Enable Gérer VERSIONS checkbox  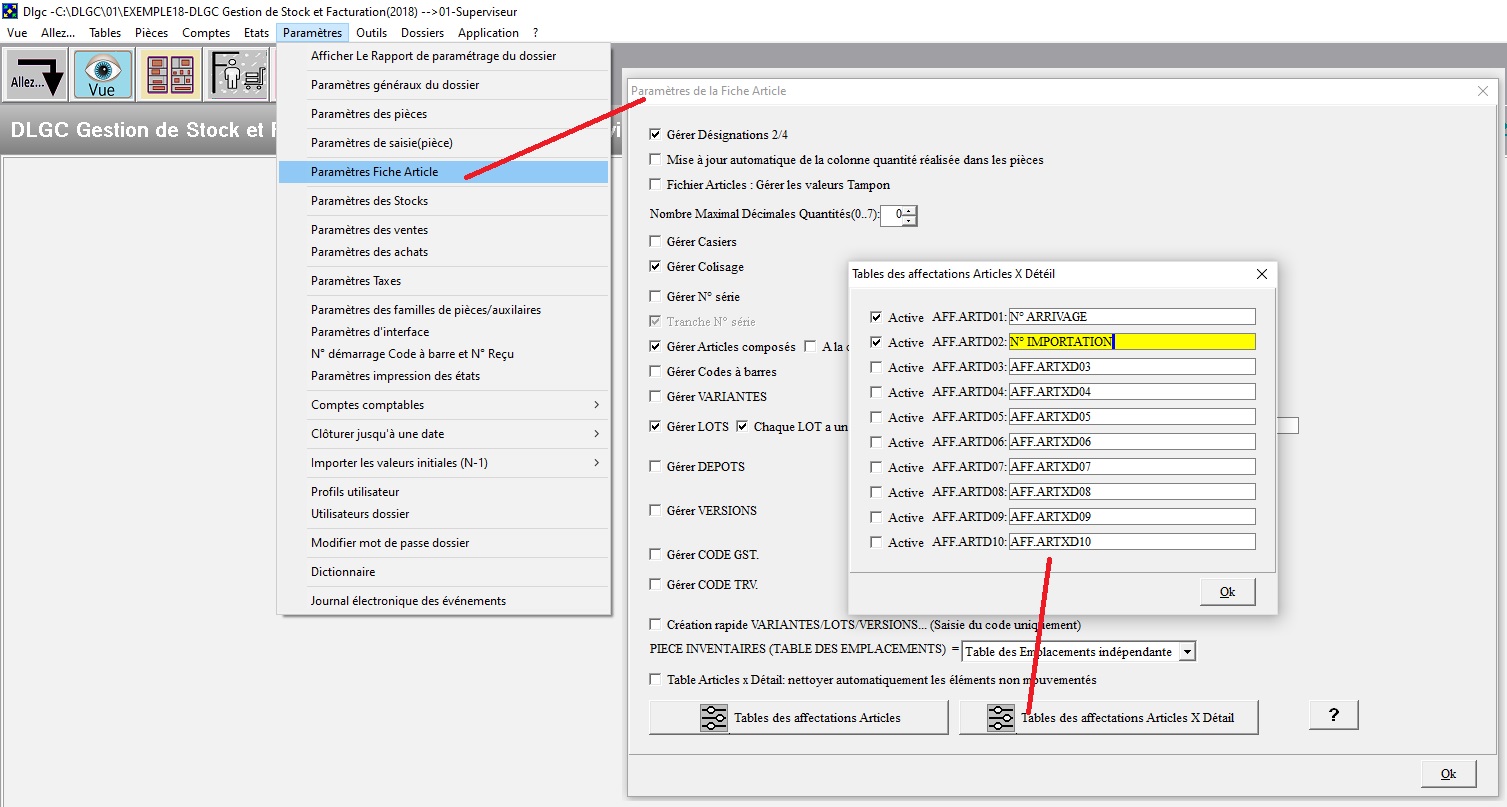(656, 510)
